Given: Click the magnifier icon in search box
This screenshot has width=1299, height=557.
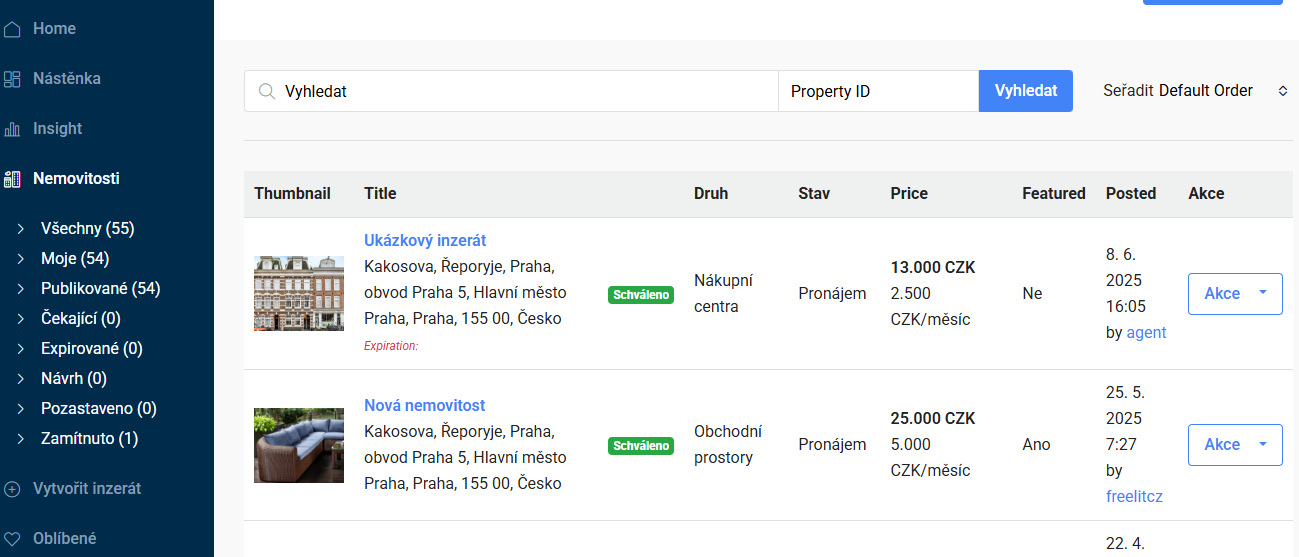Looking at the screenshot, I should pyautogui.click(x=266, y=91).
